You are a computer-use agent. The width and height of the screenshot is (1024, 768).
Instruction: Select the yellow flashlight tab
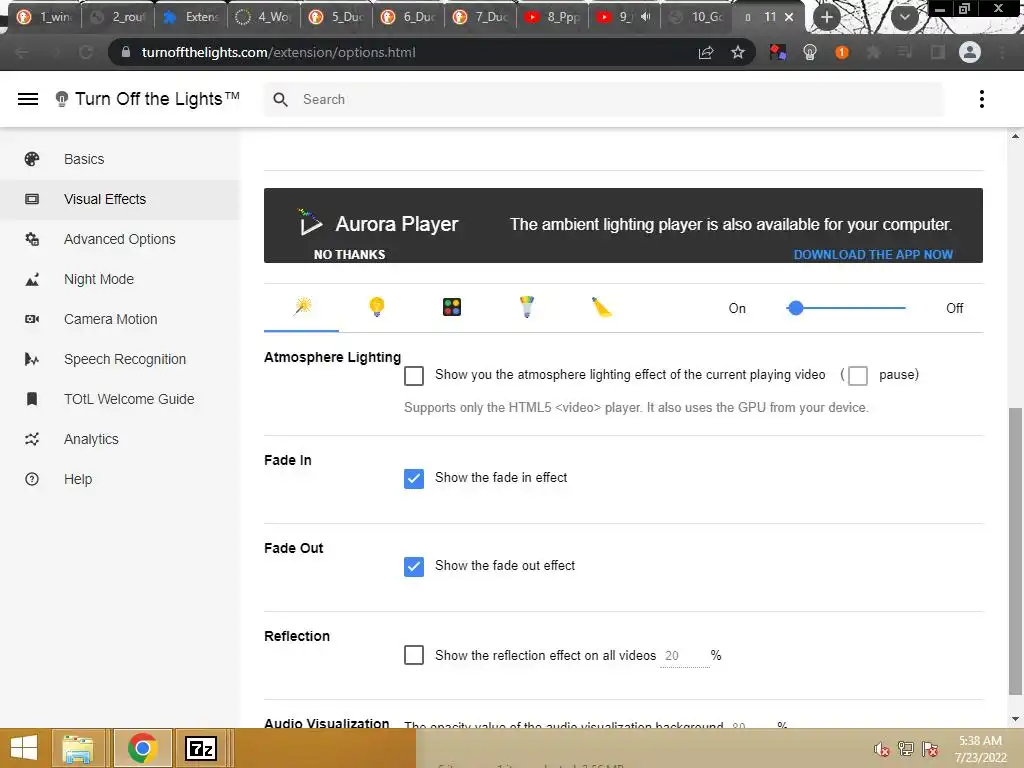pyautogui.click(x=601, y=306)
